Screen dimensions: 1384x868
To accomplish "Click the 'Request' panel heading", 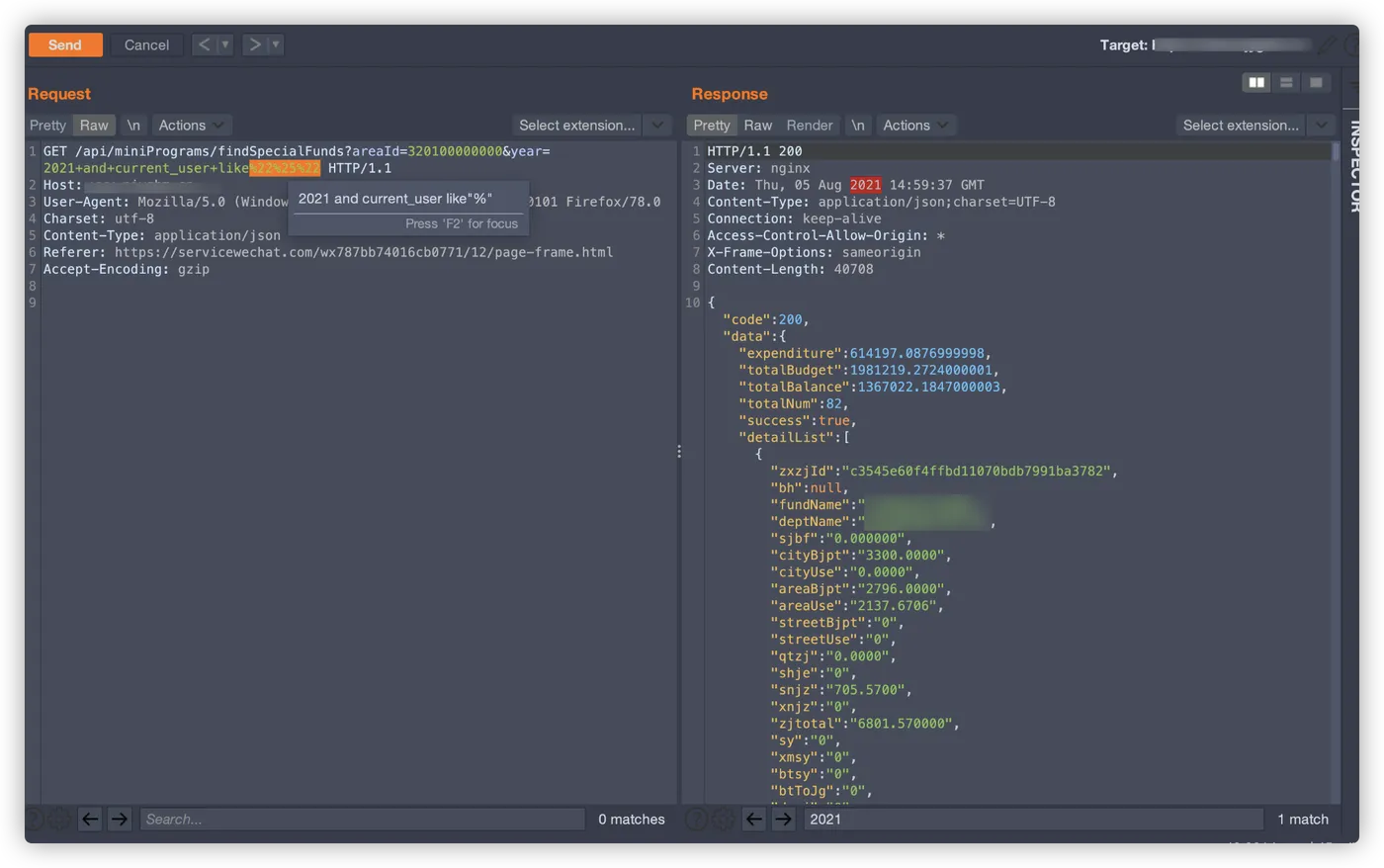I will 59,94.
